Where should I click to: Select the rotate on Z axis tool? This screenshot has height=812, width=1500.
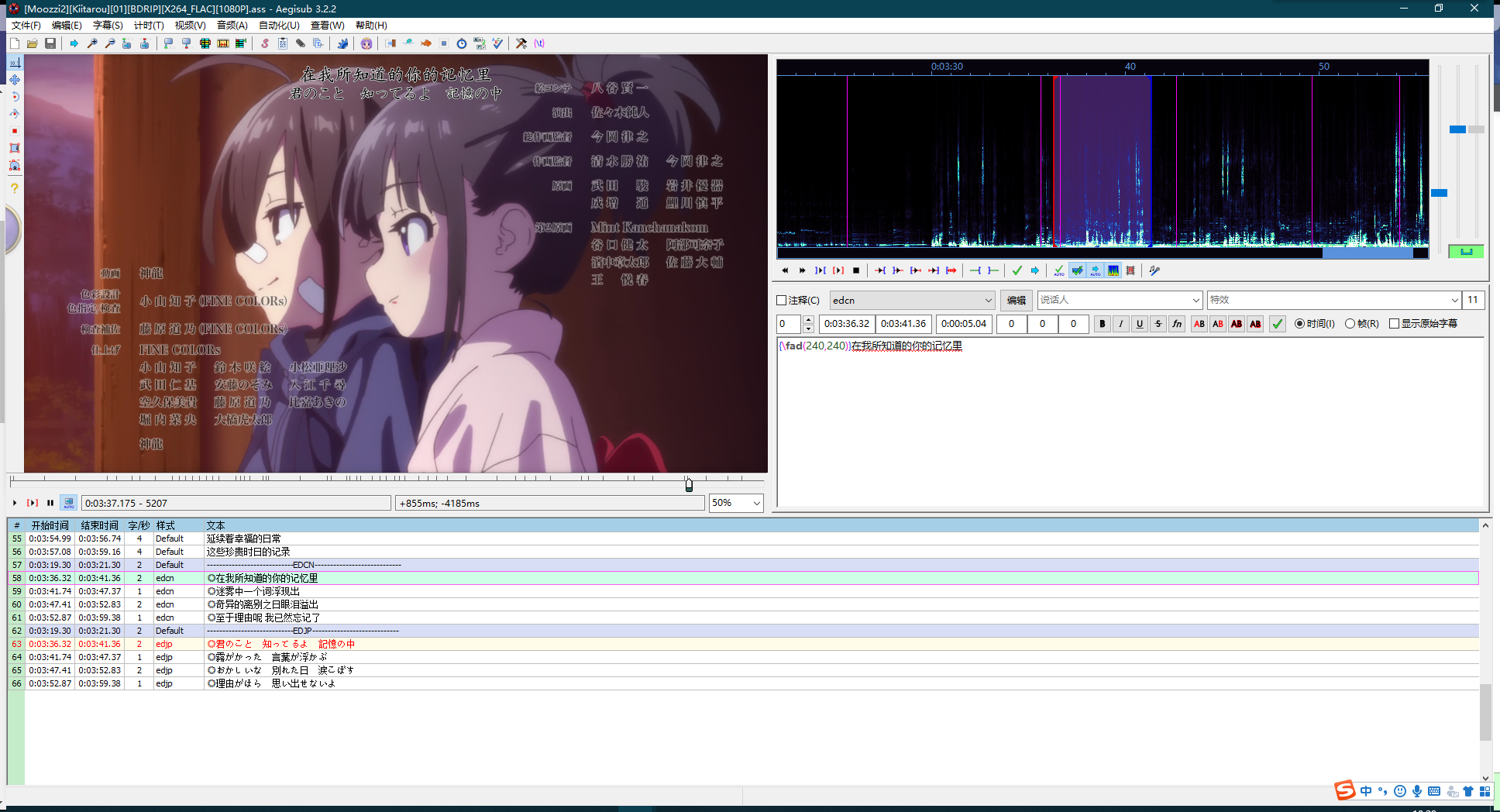(x=15, y=96)
